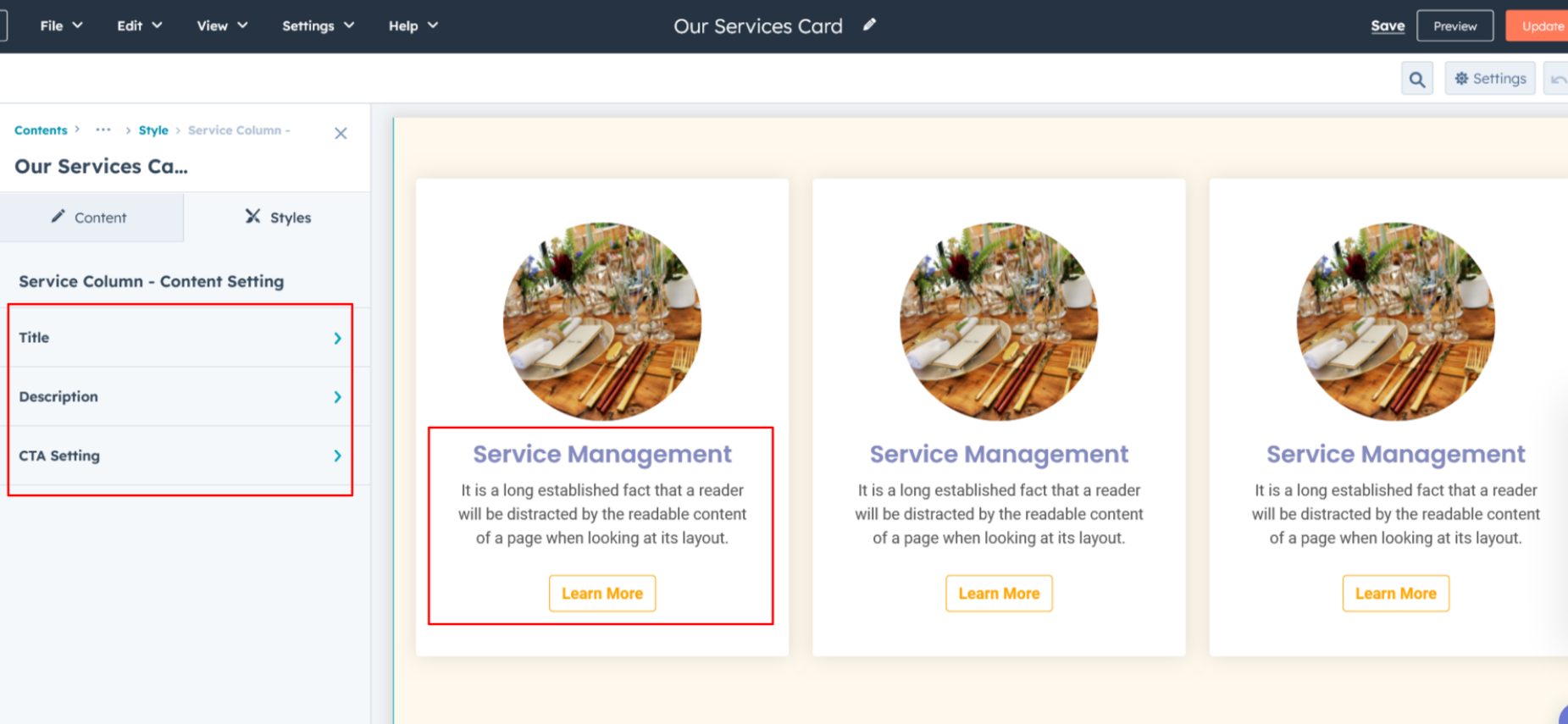Open the Edit menu
This screenshot has height=724, width=1568.
[x=131, y=25]
